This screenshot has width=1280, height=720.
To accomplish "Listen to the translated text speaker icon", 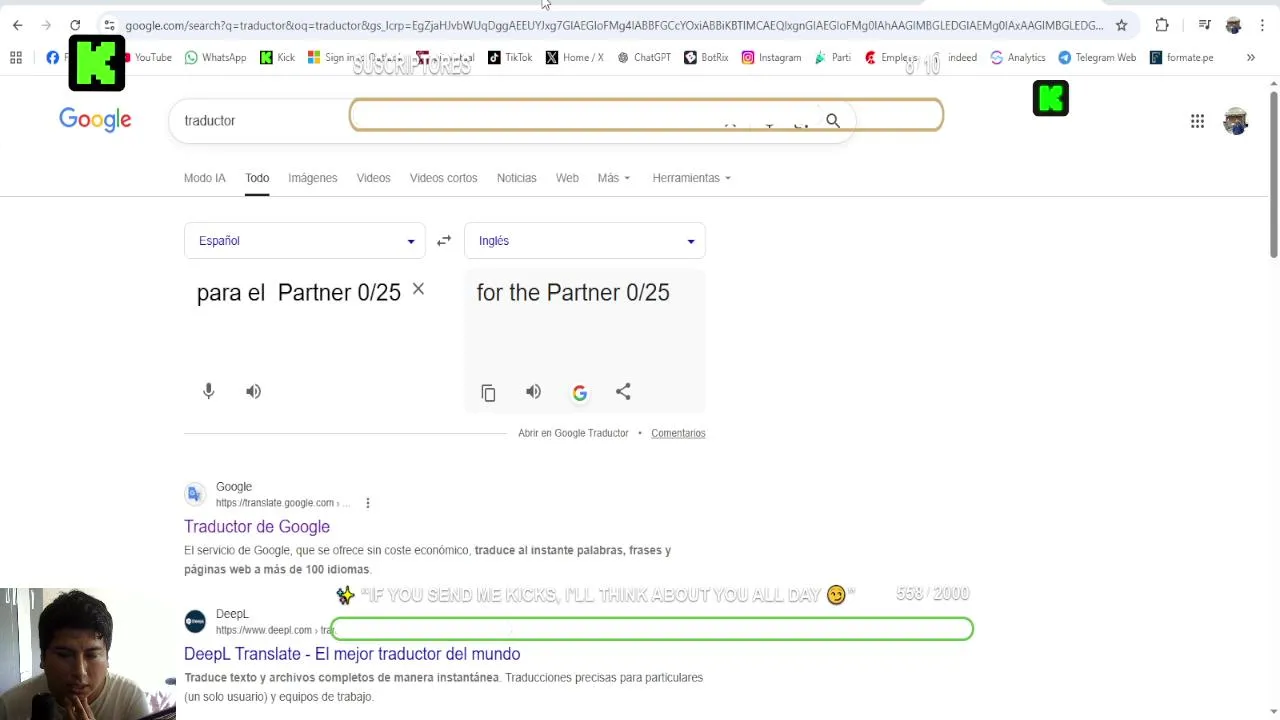I will click(x=533, y=392).
